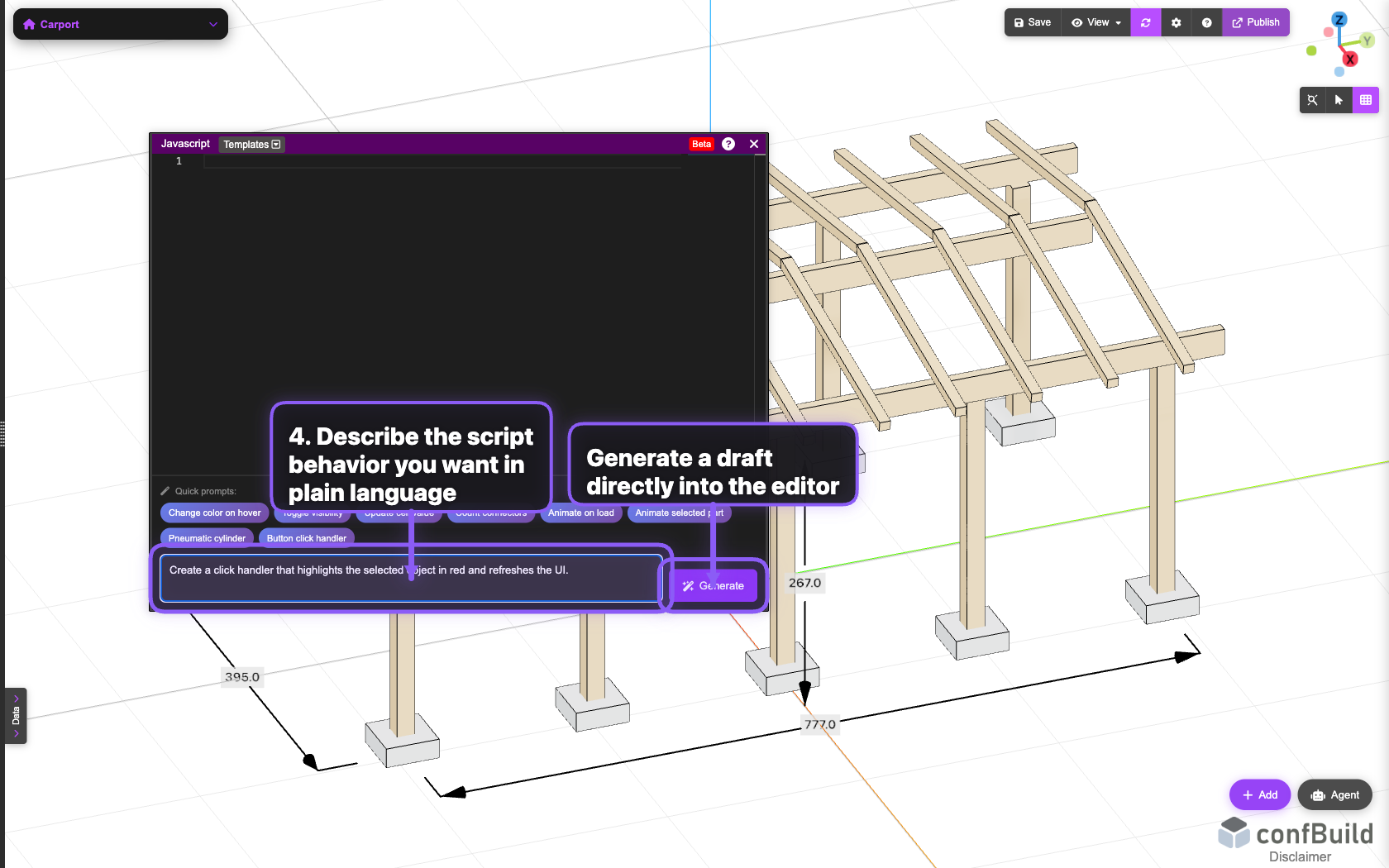This screenshot has width=1389, height=868.
Task: Open the Agent panel with the cube icon
Action: click(1334, 794)
